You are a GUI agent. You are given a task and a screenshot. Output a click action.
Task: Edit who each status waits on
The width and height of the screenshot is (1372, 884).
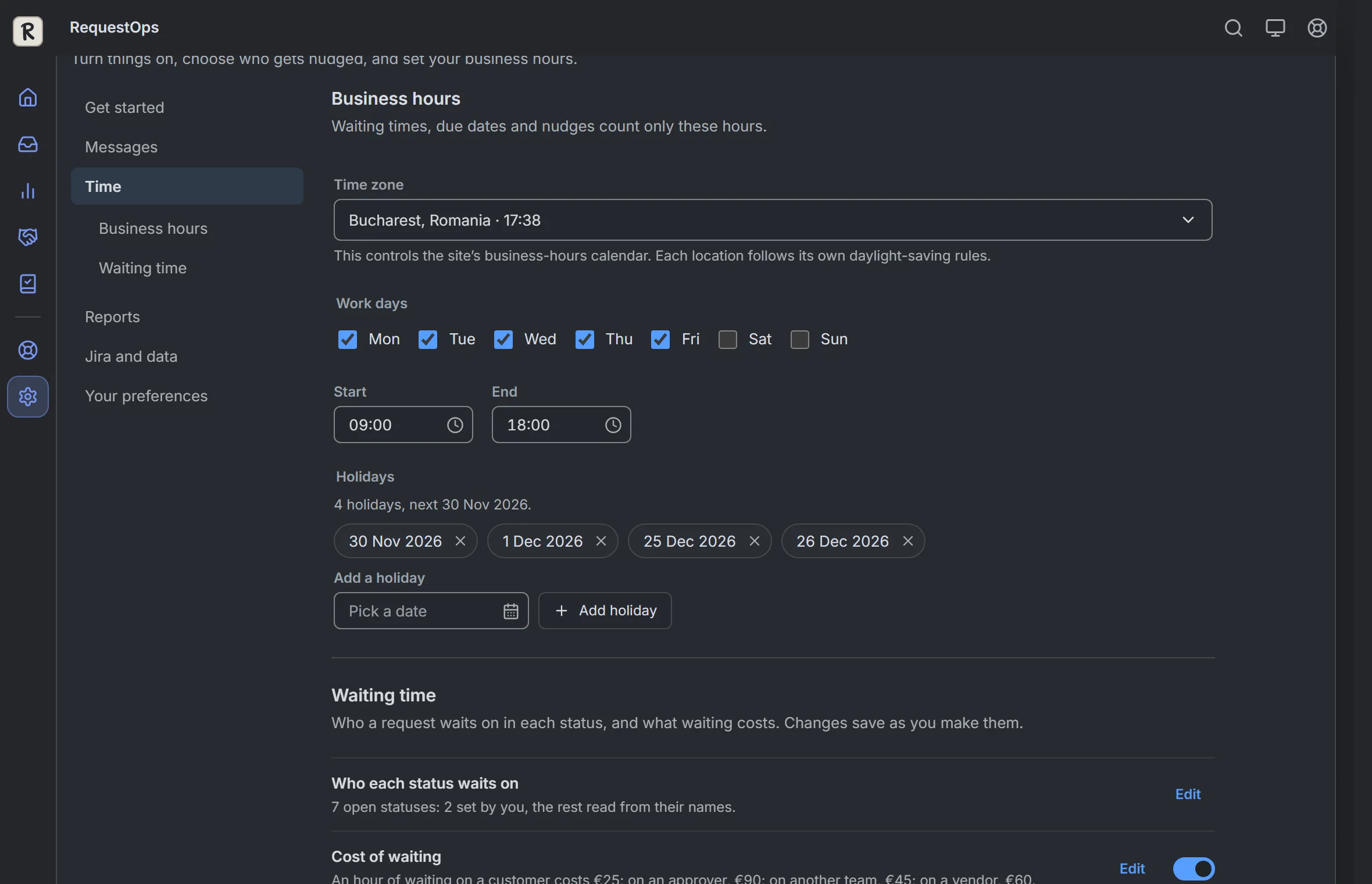pos(1188,794)
